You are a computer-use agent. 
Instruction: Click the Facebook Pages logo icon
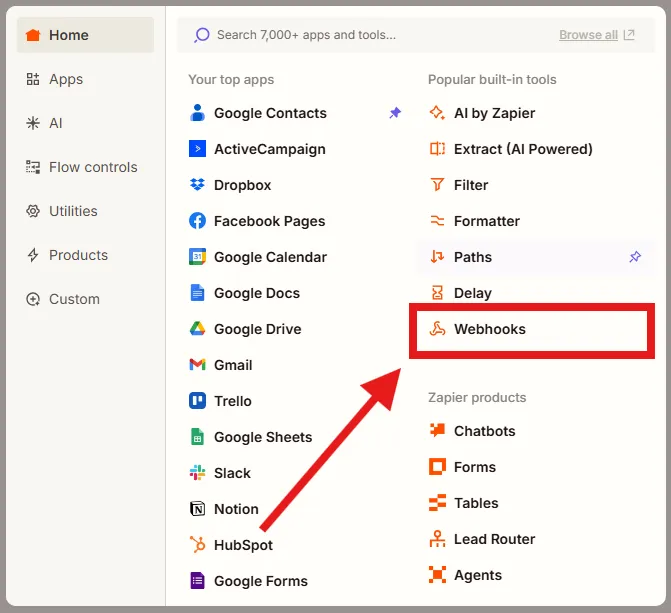tap(197, 221)
